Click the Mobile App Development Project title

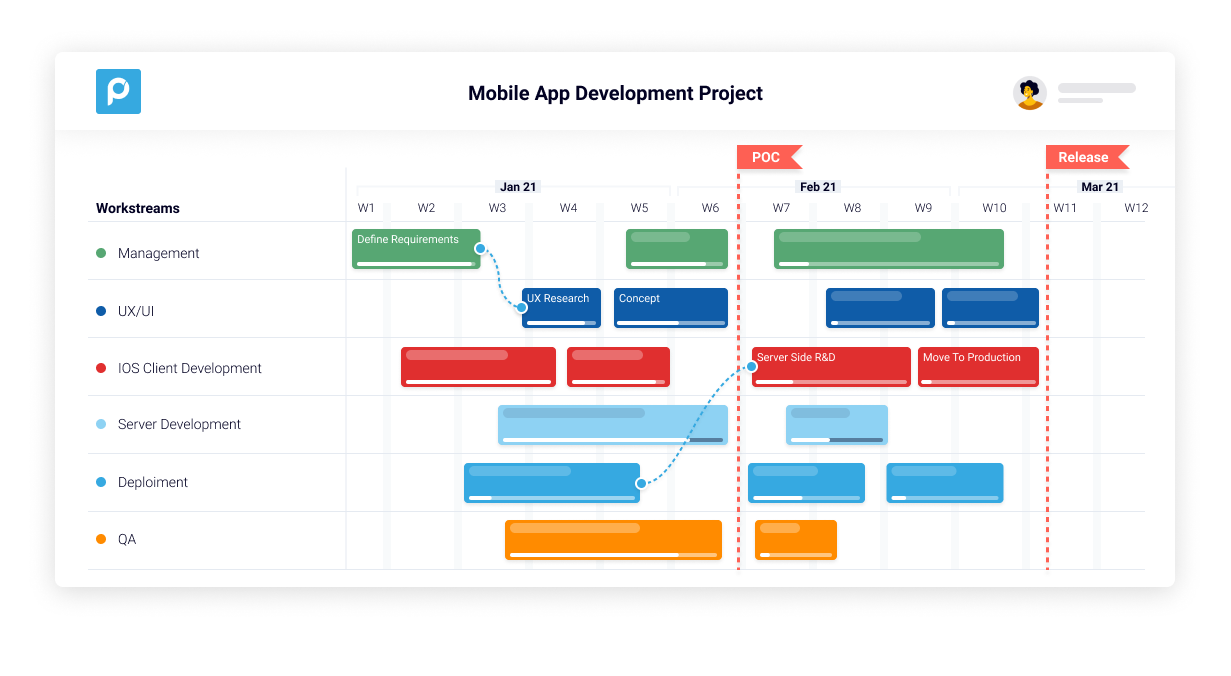tap(615, 93)
